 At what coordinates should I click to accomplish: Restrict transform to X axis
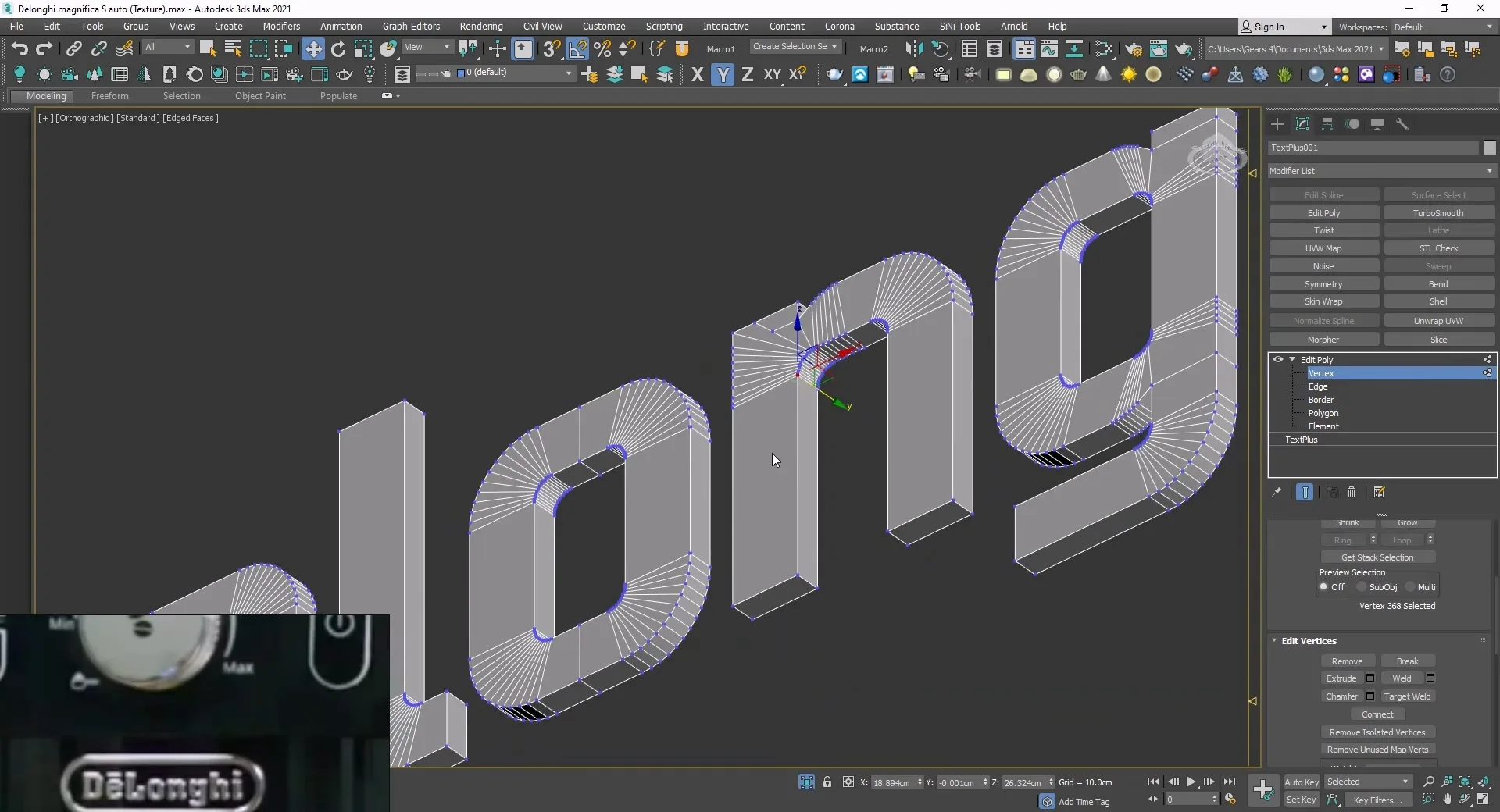[x=698, y=74]
